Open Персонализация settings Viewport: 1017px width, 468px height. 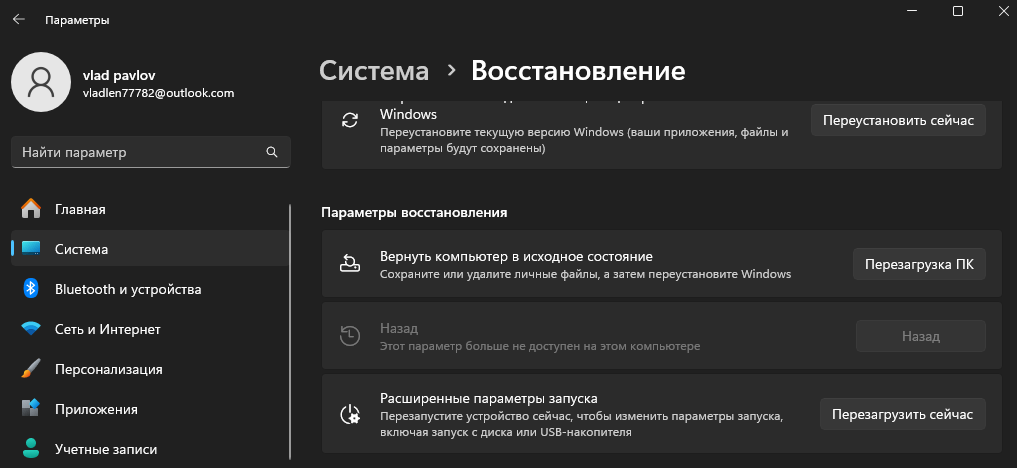click(150, 369)
